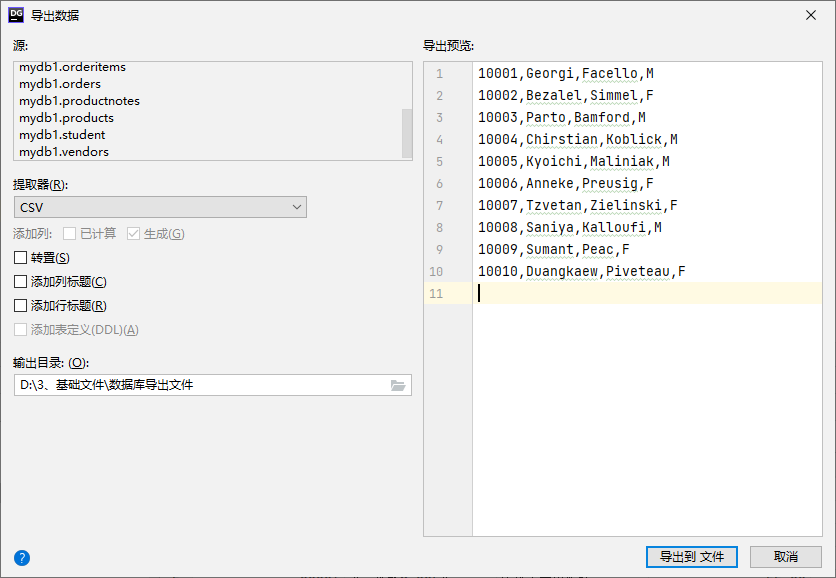Open the CSV extractor dropdown
Image resolution: width=836 pixels, height=578 pixels.
coord(160,207)
